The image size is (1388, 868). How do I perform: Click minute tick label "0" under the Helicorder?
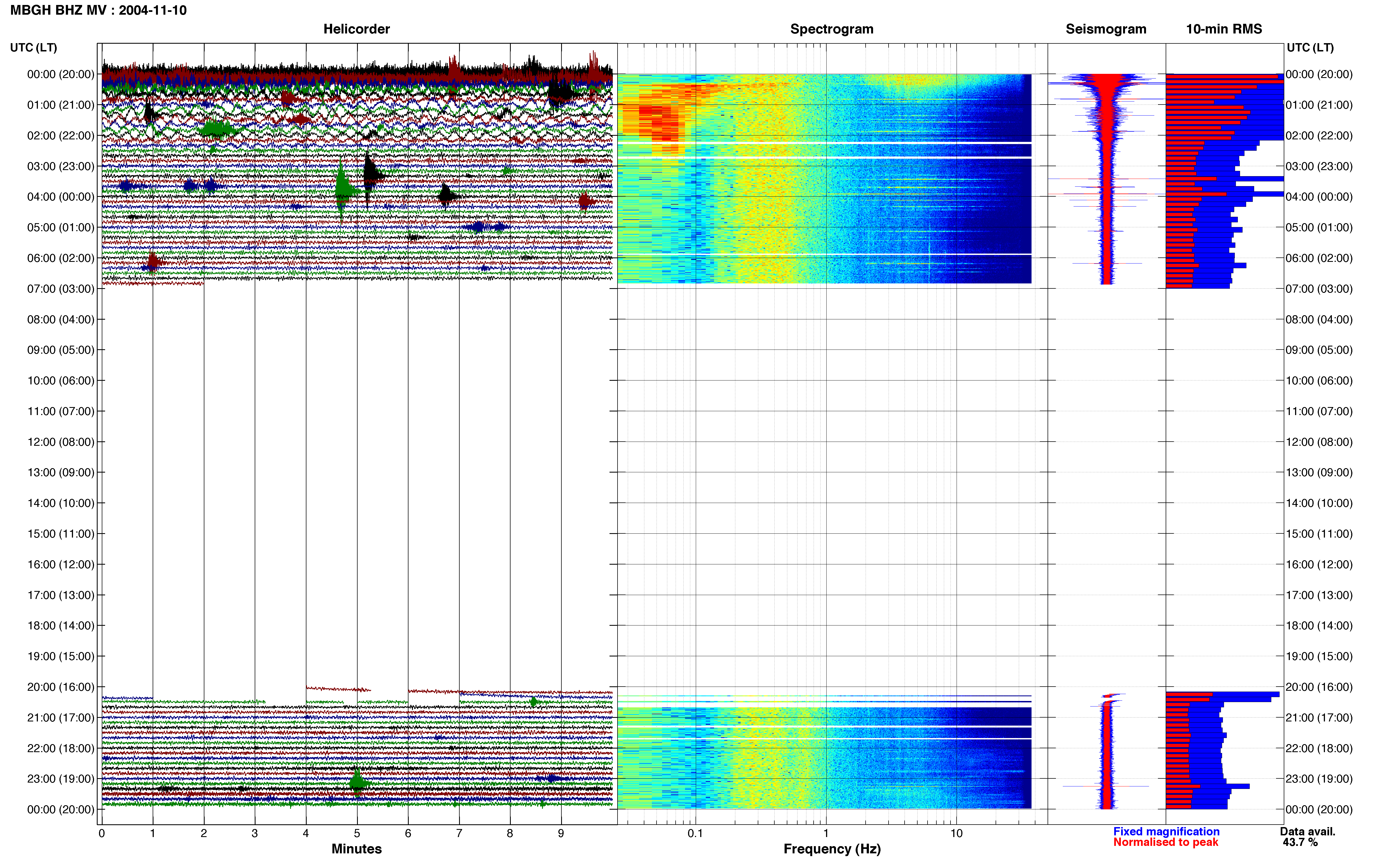point(101,833)
